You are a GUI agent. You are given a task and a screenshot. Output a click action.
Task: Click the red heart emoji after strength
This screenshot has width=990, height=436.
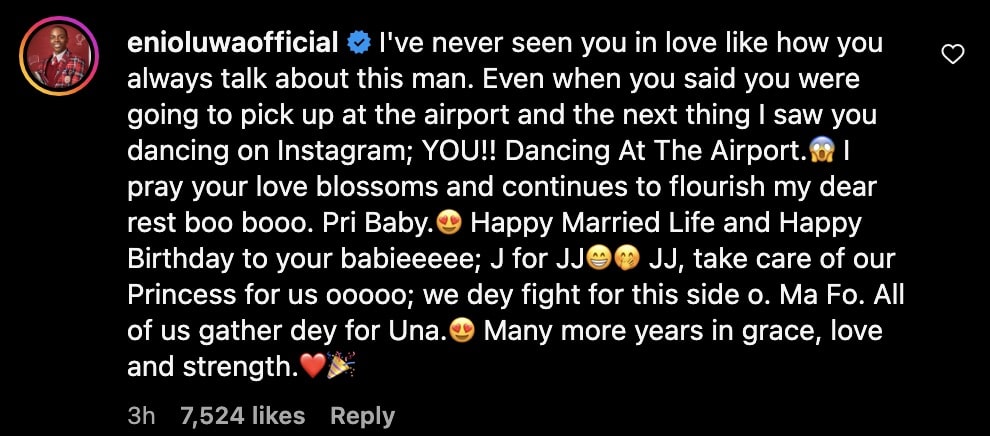(313, 368)
